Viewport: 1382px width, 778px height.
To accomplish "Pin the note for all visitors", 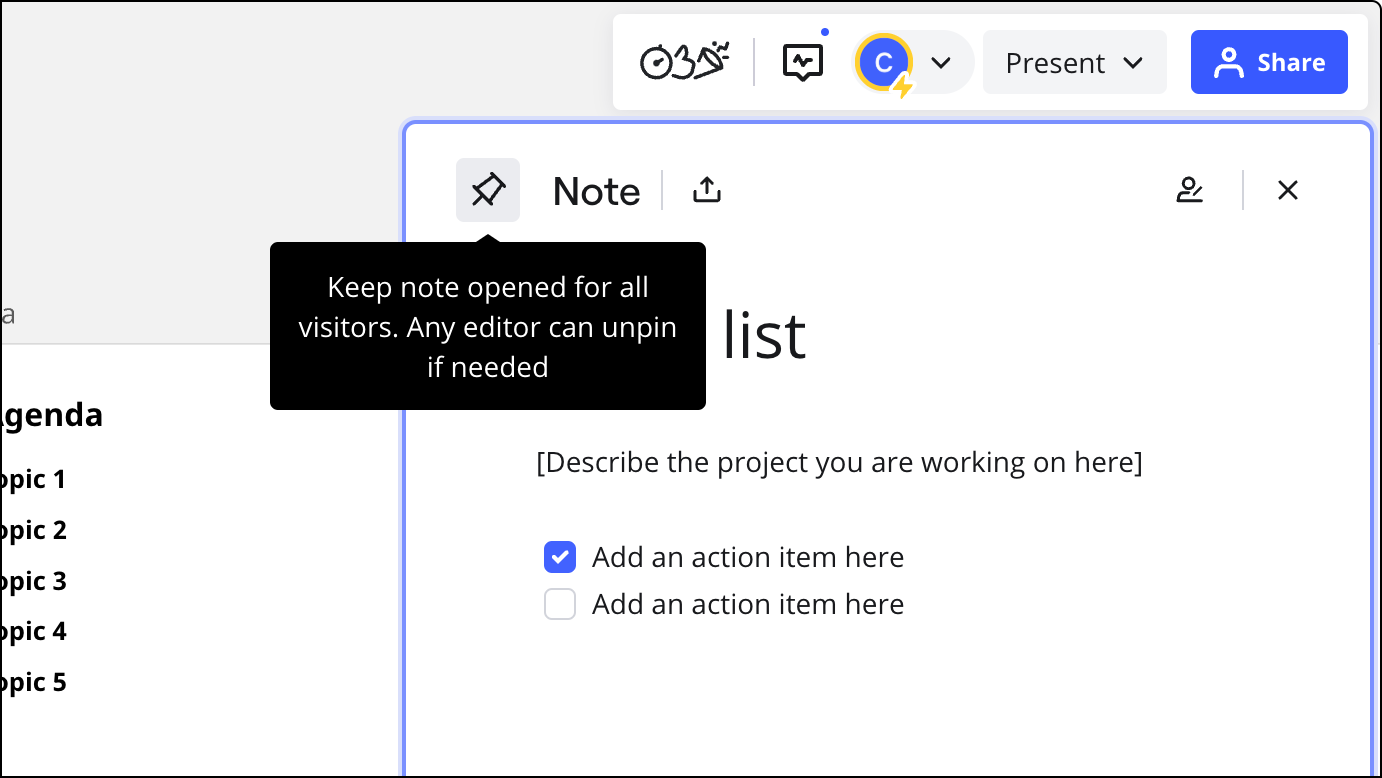I will coord(488,190).
